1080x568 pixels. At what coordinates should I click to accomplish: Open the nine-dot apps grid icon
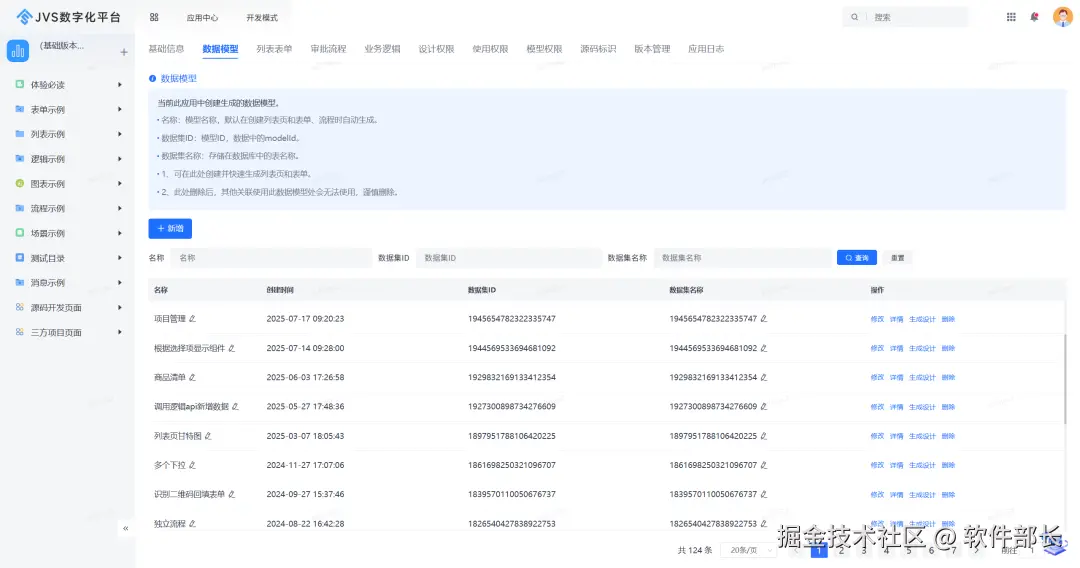[1011, 17]
